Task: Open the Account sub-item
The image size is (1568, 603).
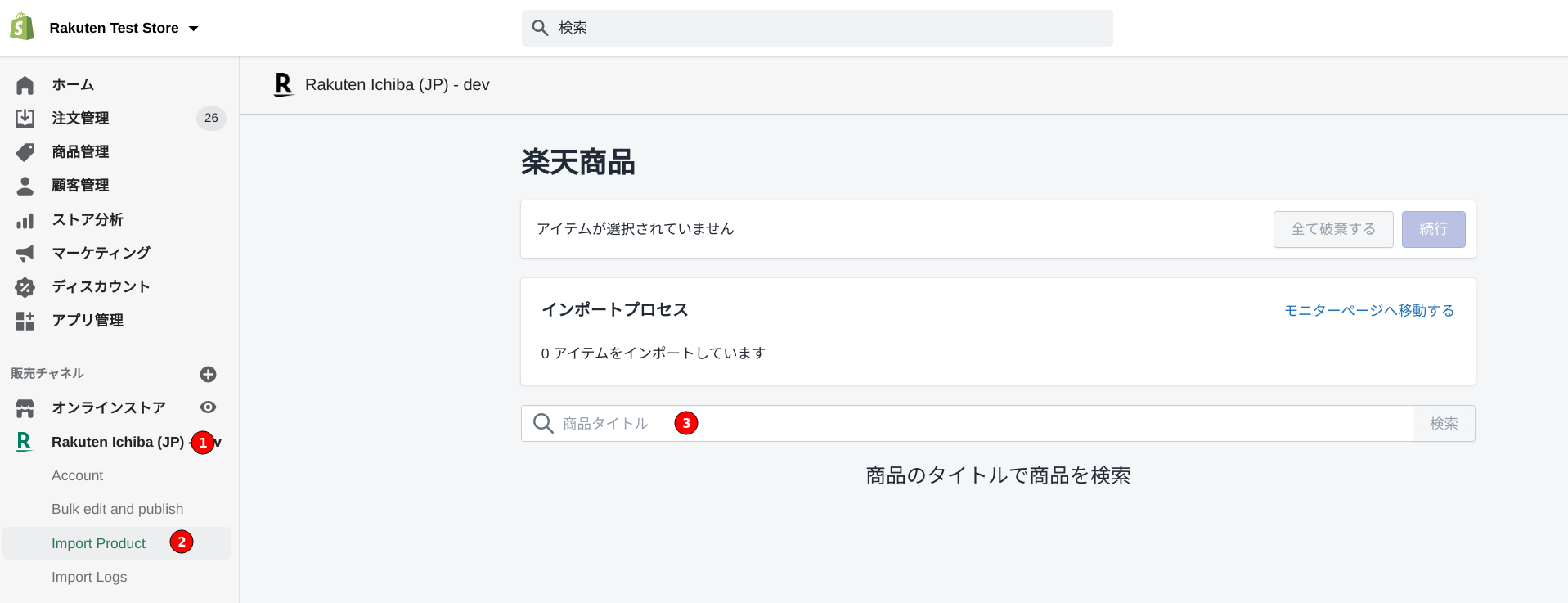Action: tap(78, 475)
